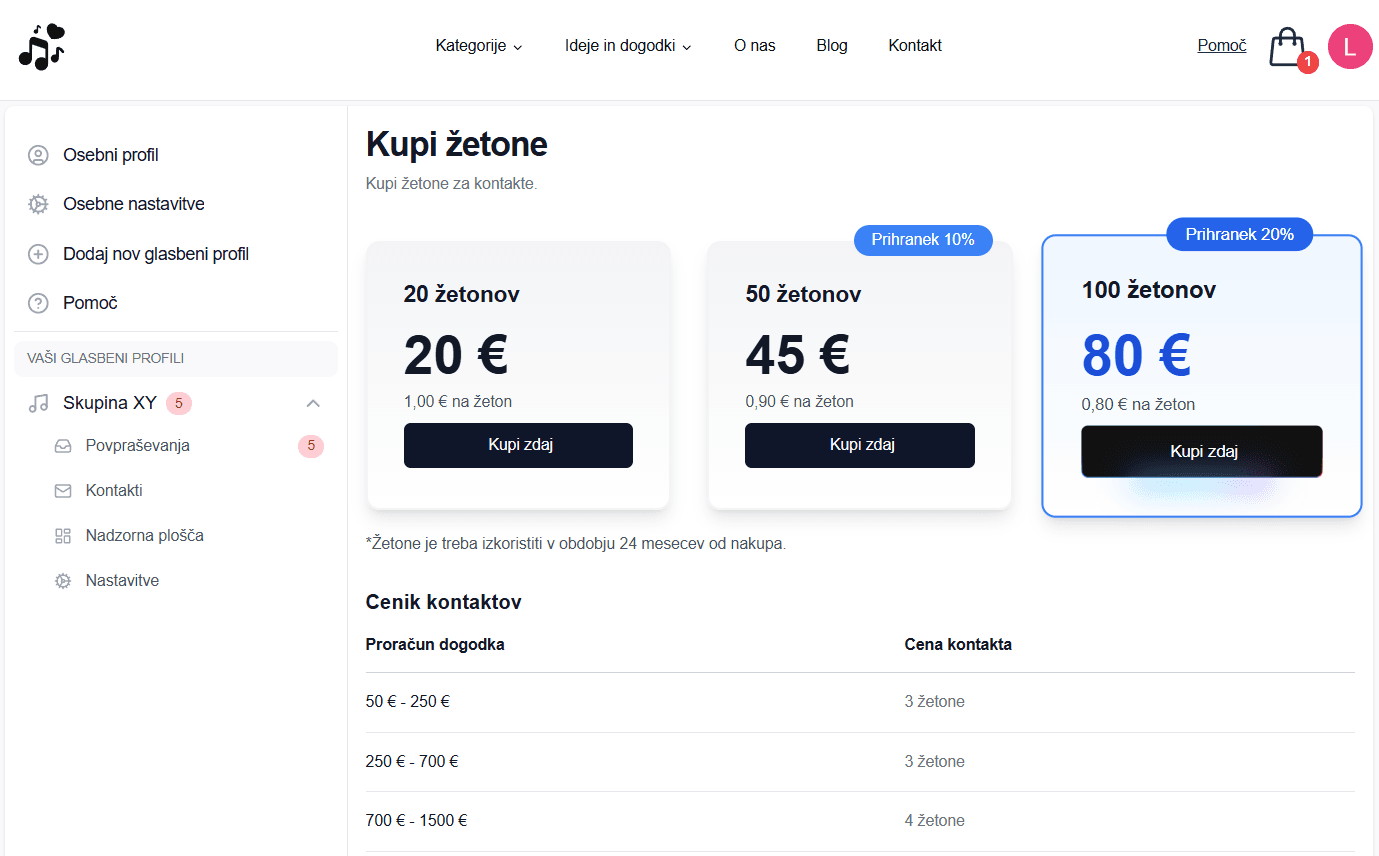Screen dimensions: 1379x856
Task: Click the pink user avatar L
Action: tap(1350, 46)
